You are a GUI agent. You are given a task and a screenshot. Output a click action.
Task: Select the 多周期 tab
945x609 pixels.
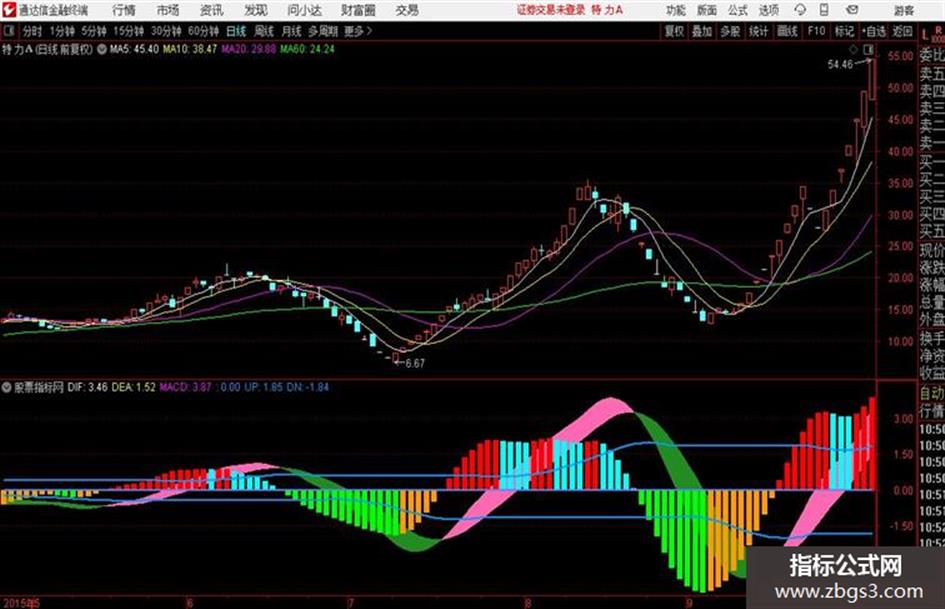pyautogui.click(x=323, y=31)
